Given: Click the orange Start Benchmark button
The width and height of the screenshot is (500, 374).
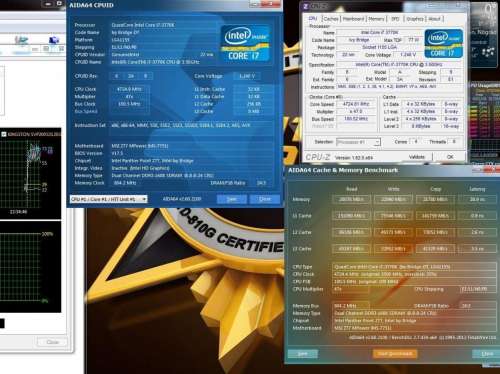Looking at the screenshot, I should (x=395, y=354).
